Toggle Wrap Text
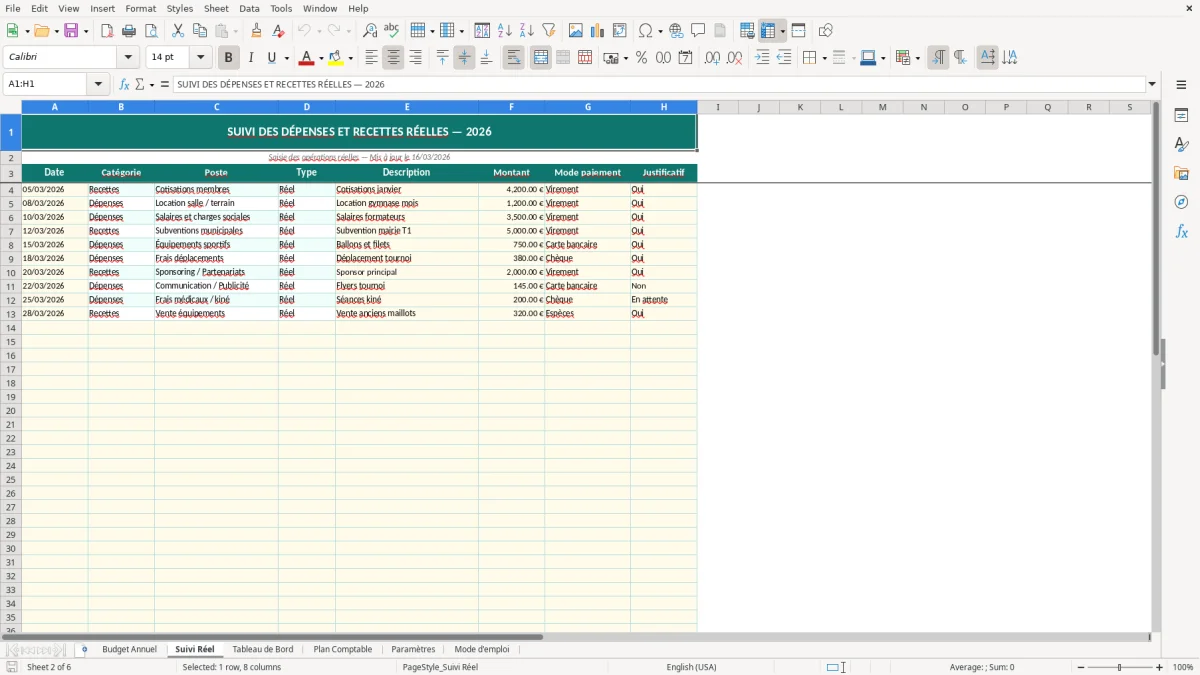Image resolution: width=1200 pixels, height=675 pixels. (x=513, y=58)
